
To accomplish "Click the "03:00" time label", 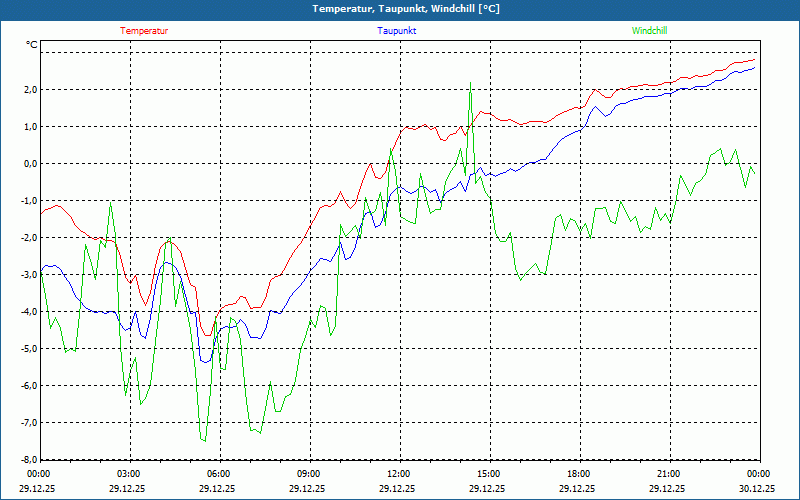I will click(128, 474).
